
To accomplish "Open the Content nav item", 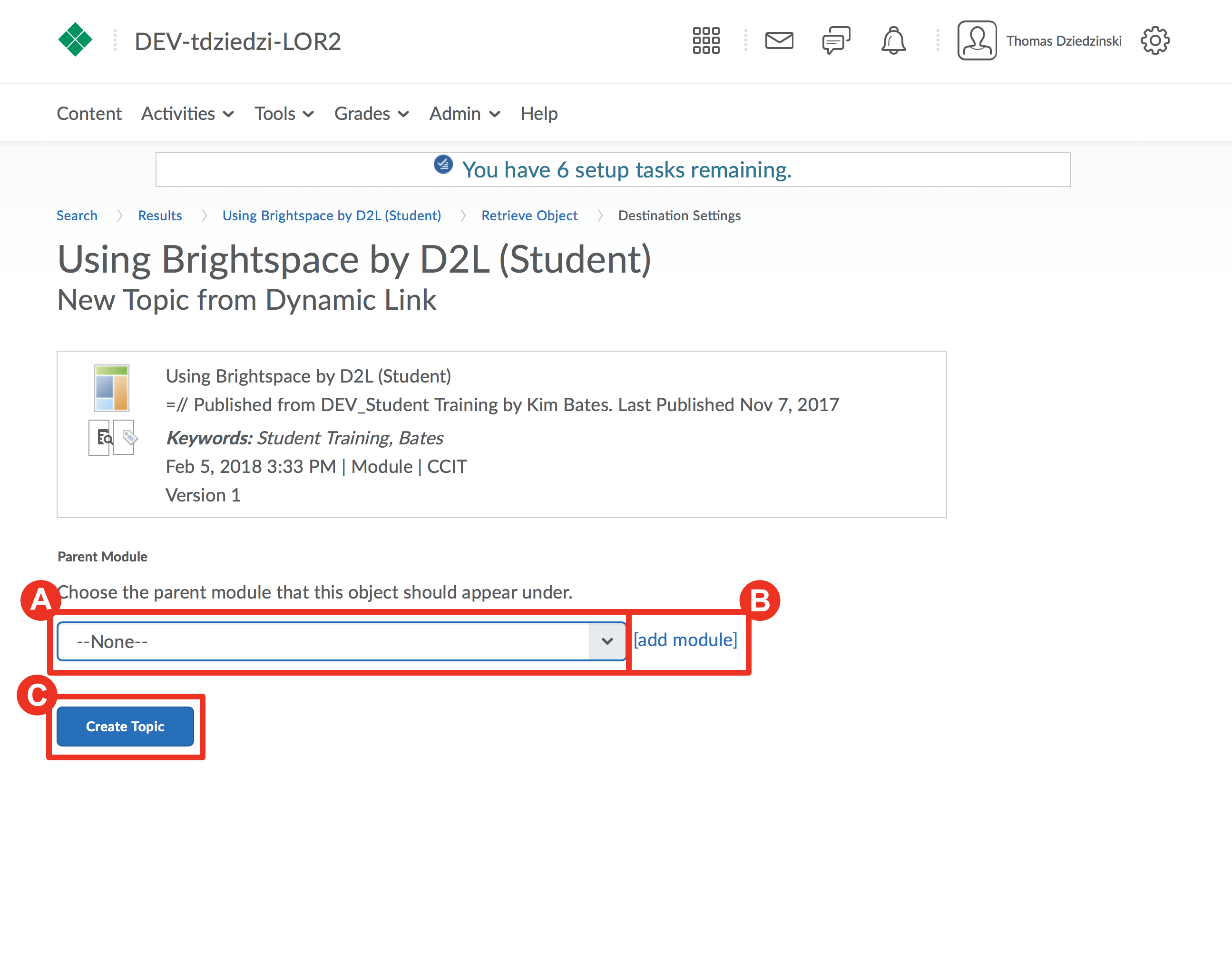I will pyautogui.click(x=89, y=114).
